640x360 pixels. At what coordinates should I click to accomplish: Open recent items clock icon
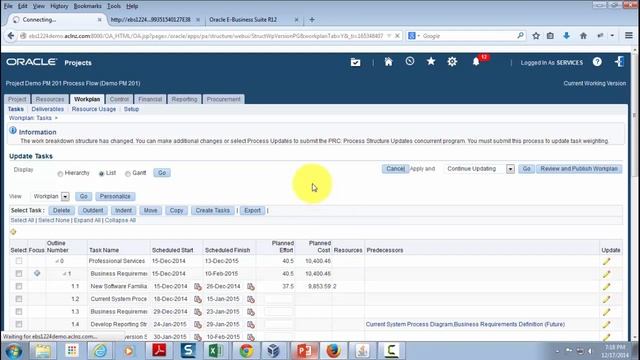click(x=410, y=62)
